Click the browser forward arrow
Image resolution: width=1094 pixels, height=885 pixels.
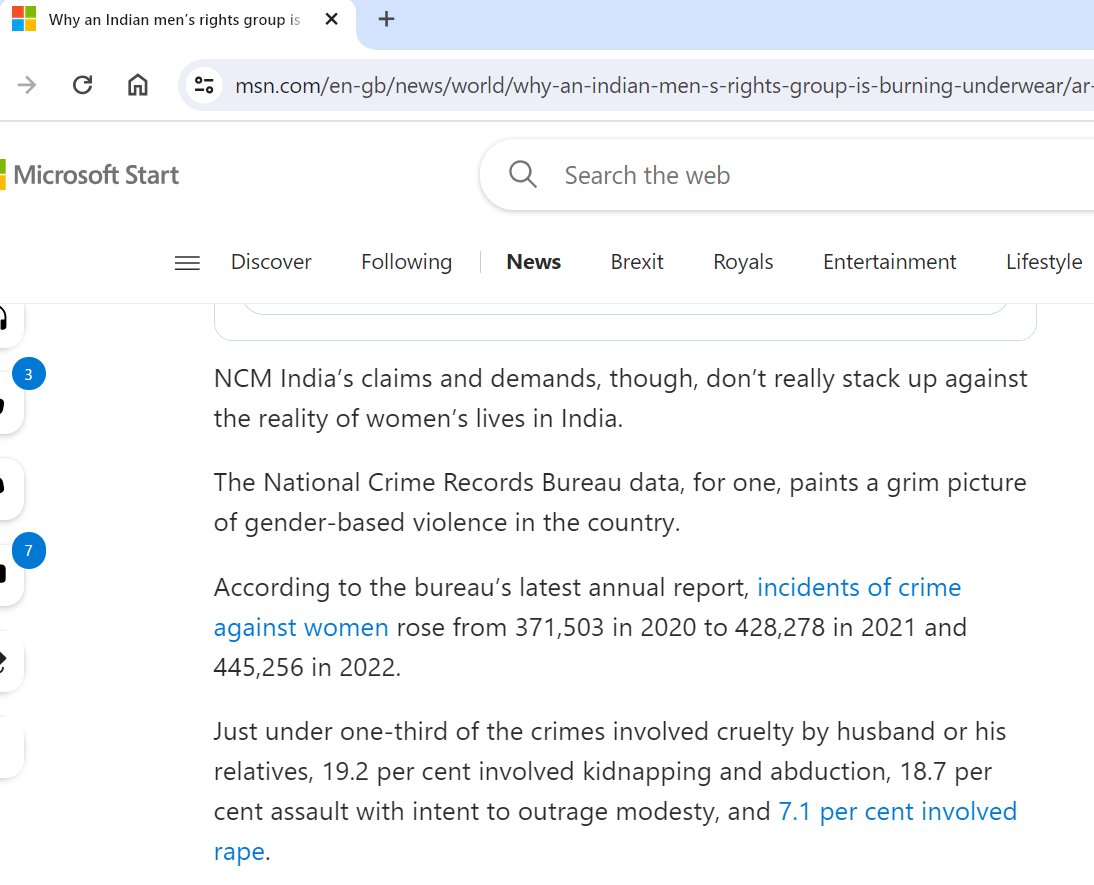click(27, 85)
